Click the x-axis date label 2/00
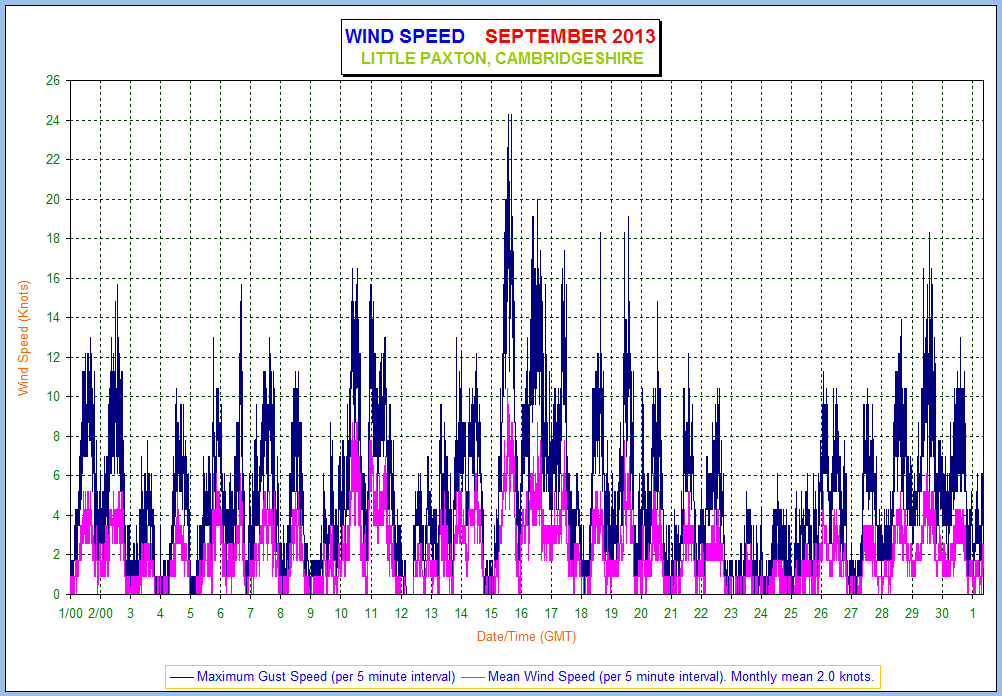This screenshot has width=1002, height=696. 100,614
